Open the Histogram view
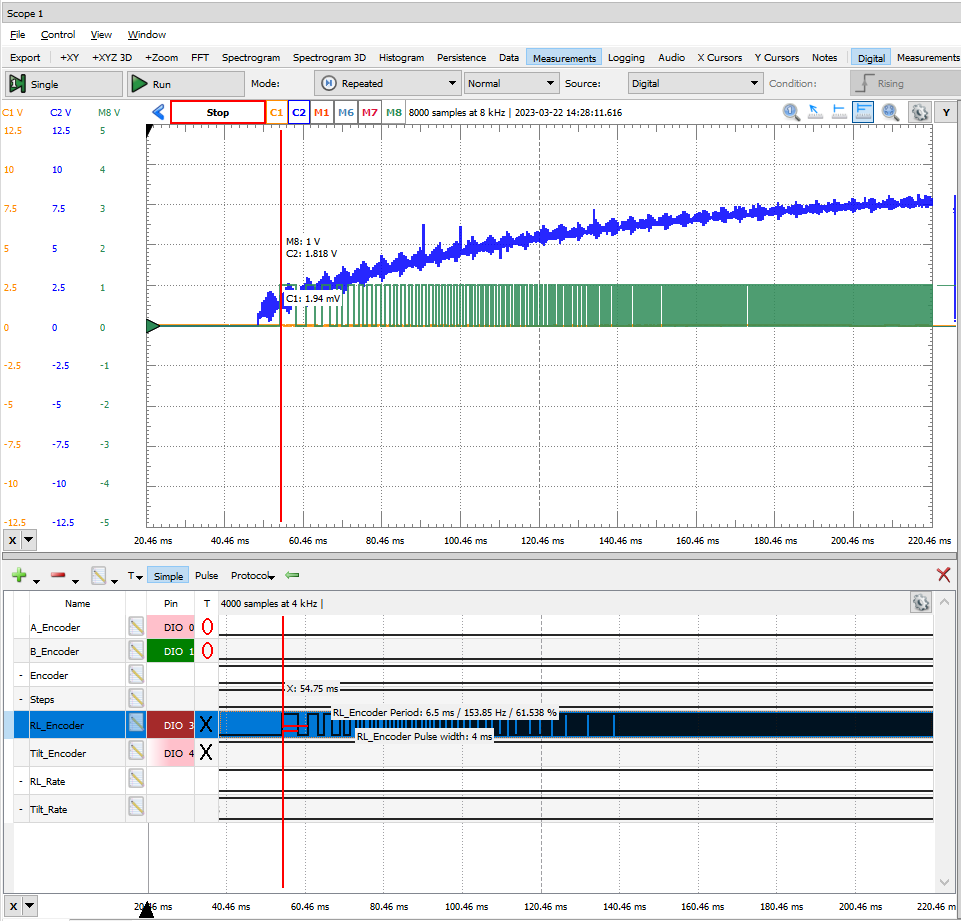The image size is (961, 921). (x=401, y=58)
